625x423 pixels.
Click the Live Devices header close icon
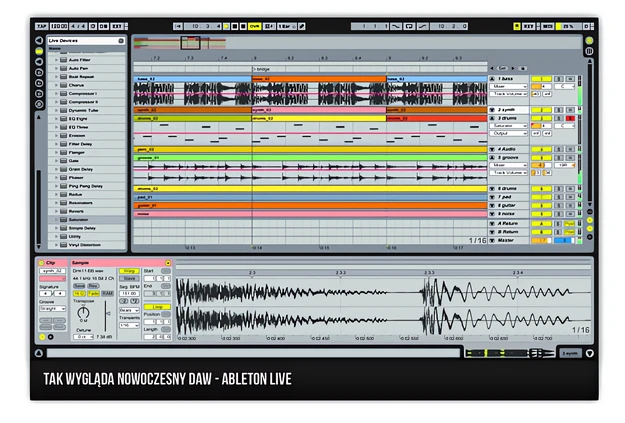tap(121, 41)
